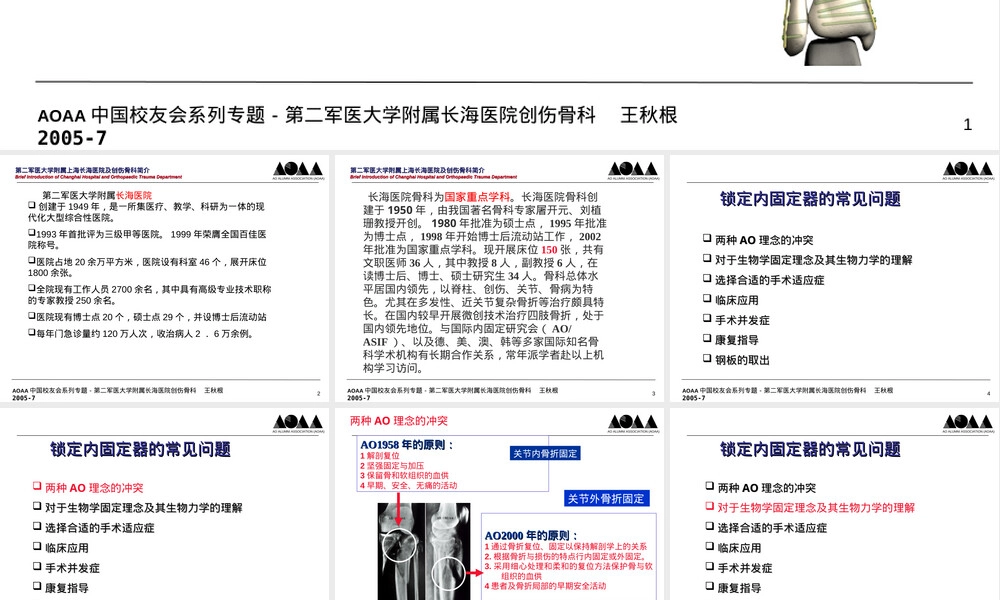
Task: Click 对于生物学固定理念 bullet on slide 5
Action: 138,508
